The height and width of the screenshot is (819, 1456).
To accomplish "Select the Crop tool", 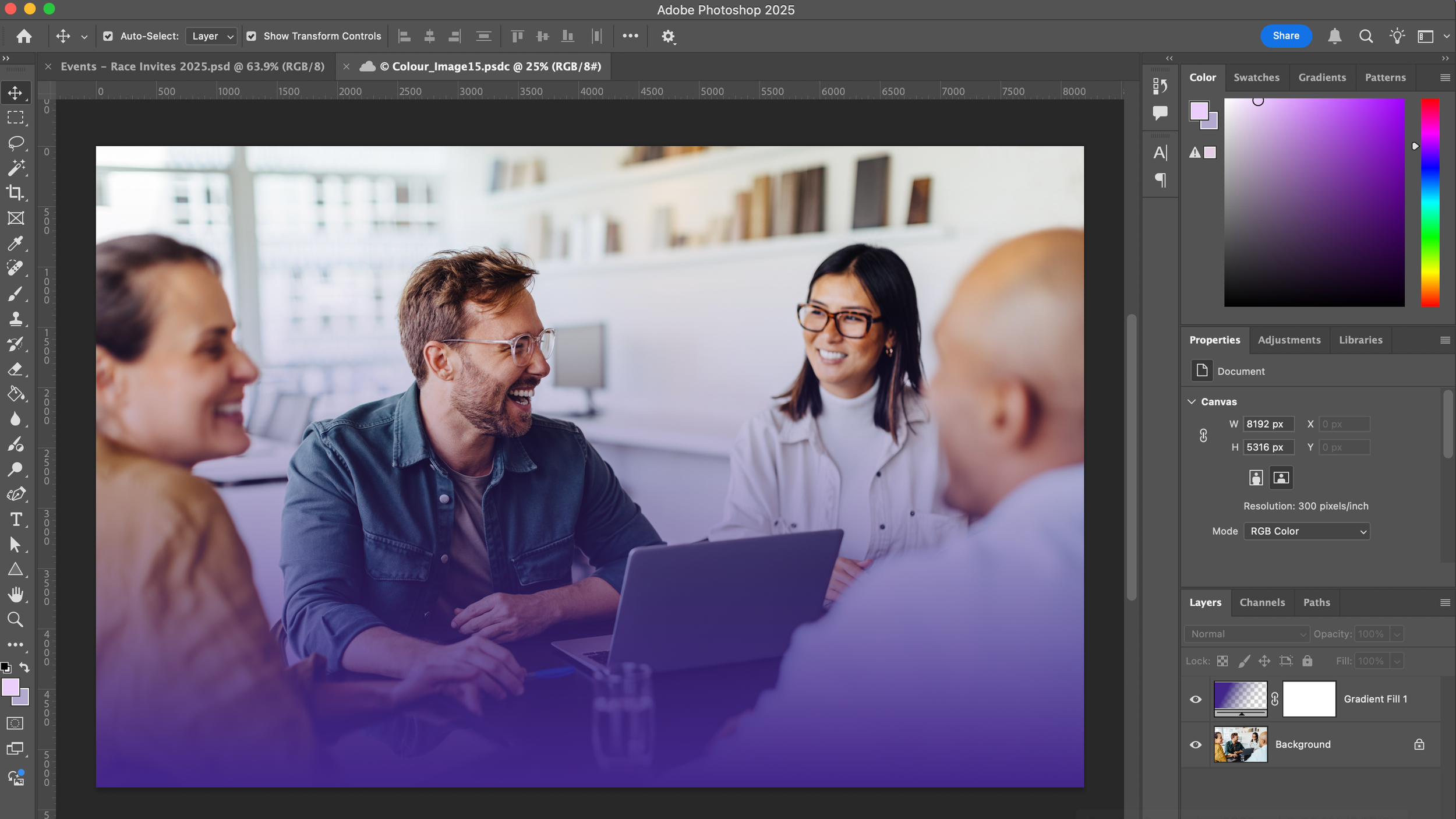I will coord(16,193).
